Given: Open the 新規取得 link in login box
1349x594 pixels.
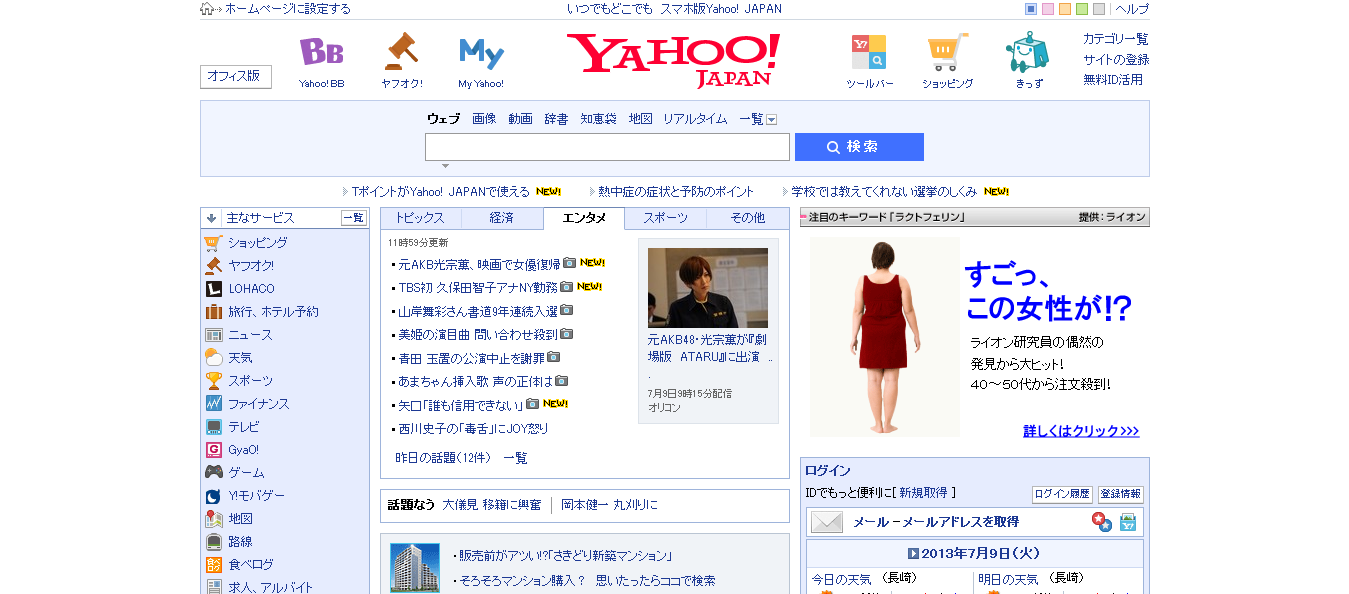Looking at the screenshot, I should click(923, 493).
